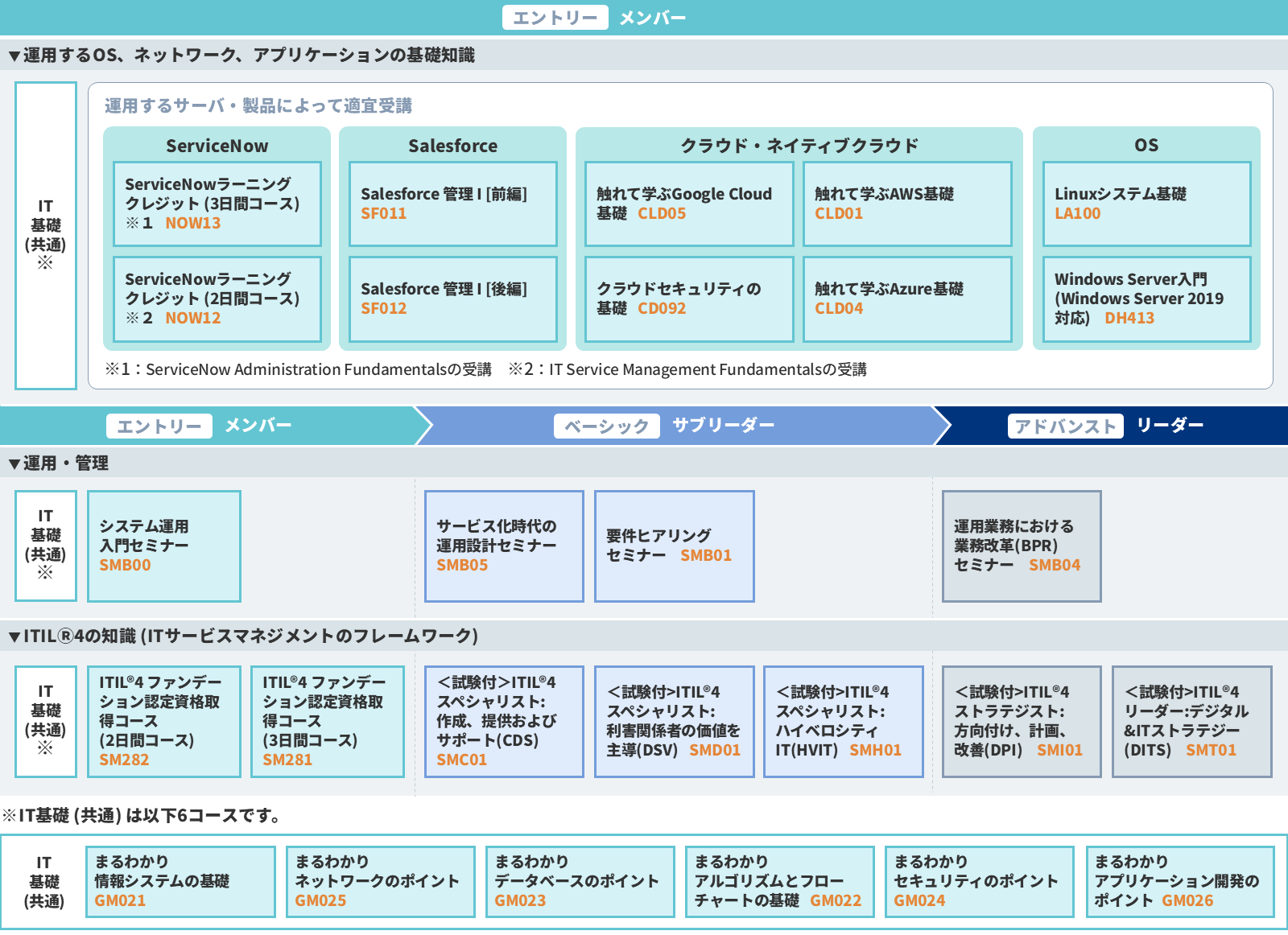Viewport: 1288px width, 935px height.
Task: Open the ITIL®4 ファンデーション 2日間コース SM282
Action: pyautogui.click(x=164, y=721)
